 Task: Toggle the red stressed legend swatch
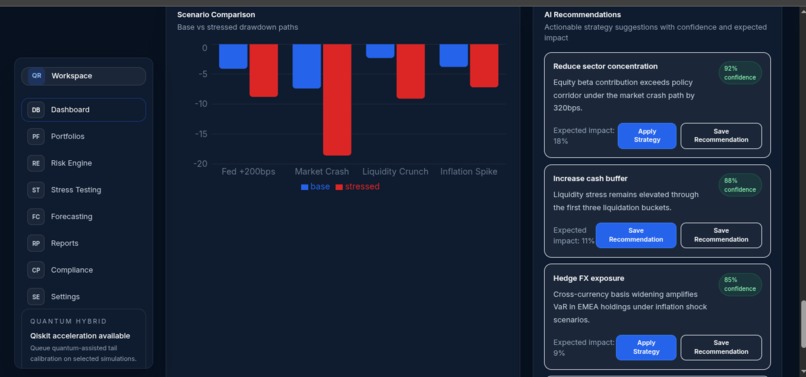339,187
